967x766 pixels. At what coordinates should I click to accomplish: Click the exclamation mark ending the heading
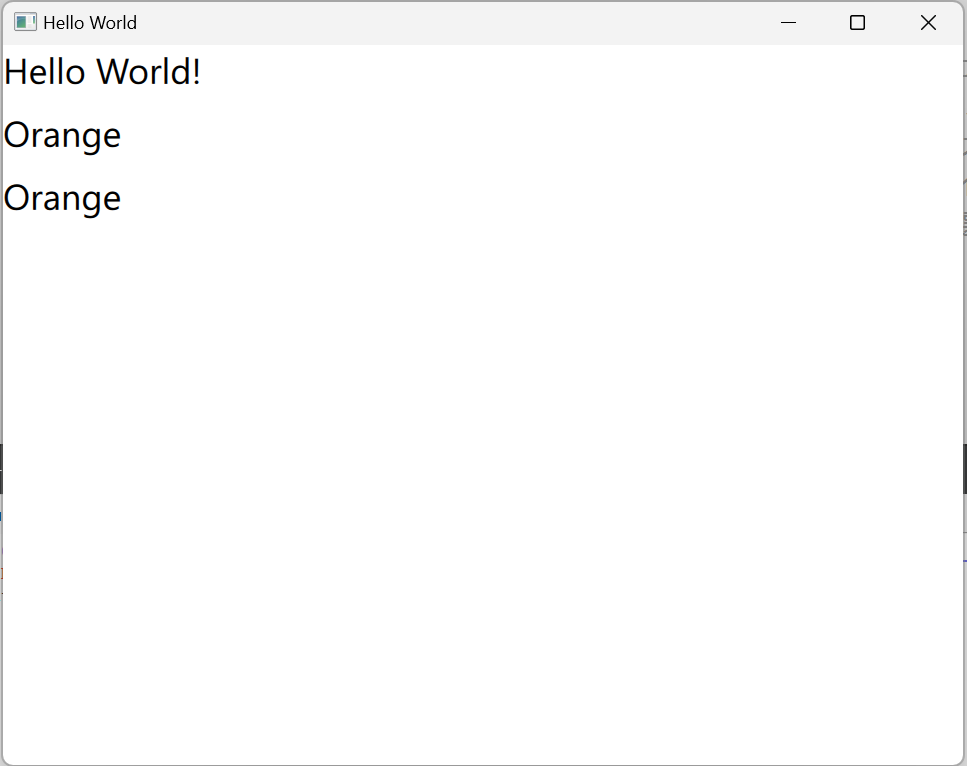196,72
